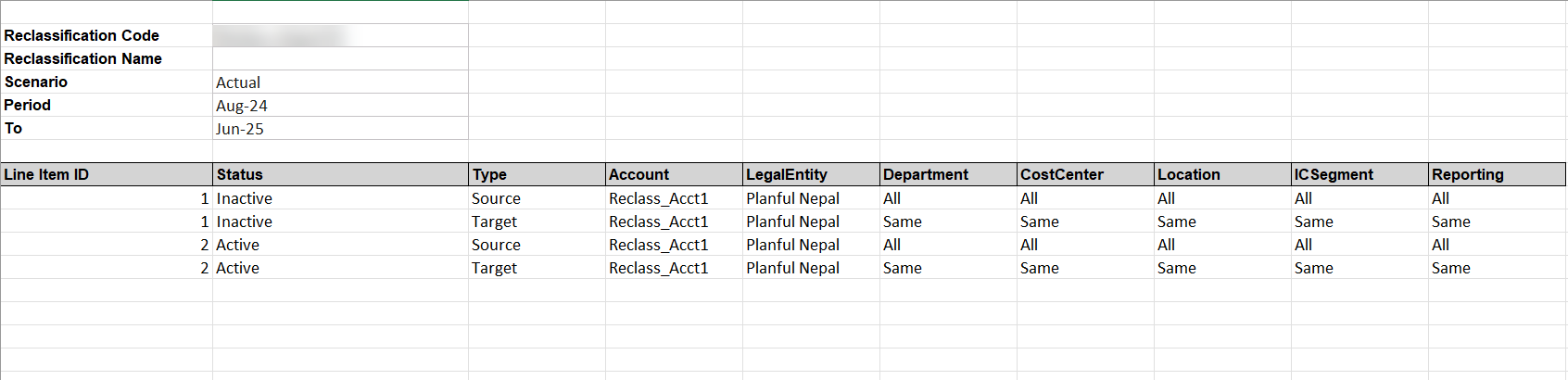1568x380 pixels.
Task: Select the To cell showing Jun-25
Action: point(340,128)
